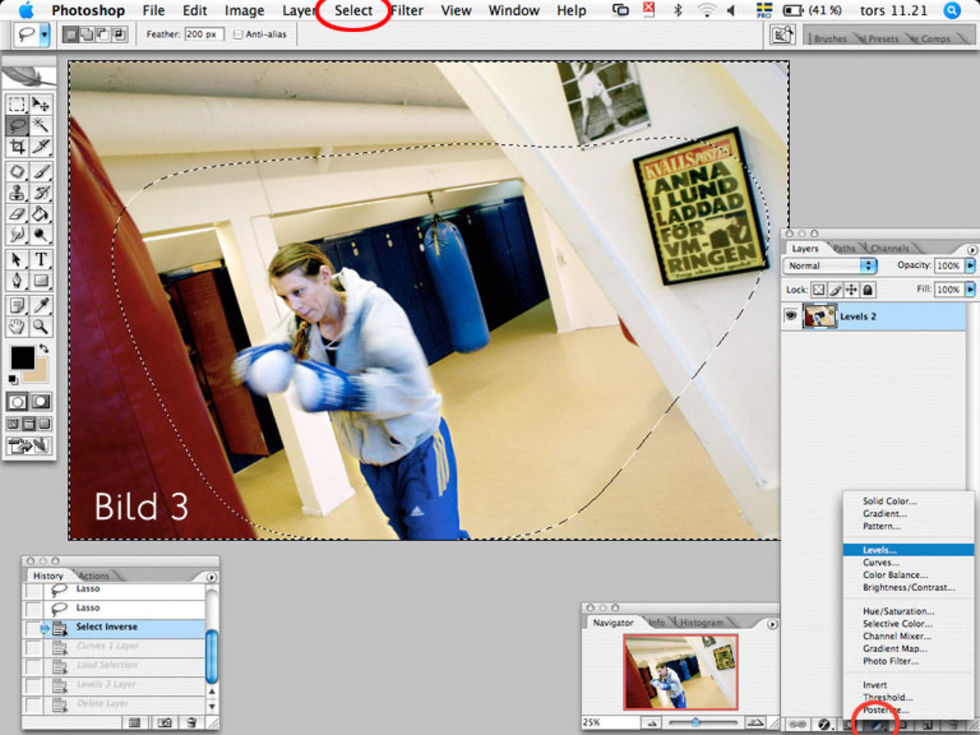
Task: Select the Crop tool
Action: click(x=18, y=148)
